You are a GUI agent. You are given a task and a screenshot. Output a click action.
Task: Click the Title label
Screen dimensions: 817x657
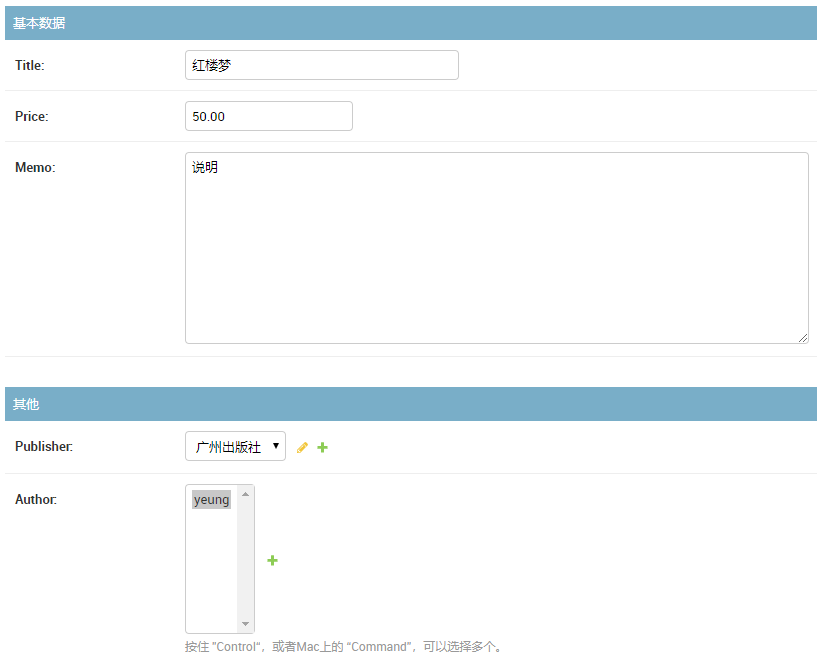[x=30, y=65]
